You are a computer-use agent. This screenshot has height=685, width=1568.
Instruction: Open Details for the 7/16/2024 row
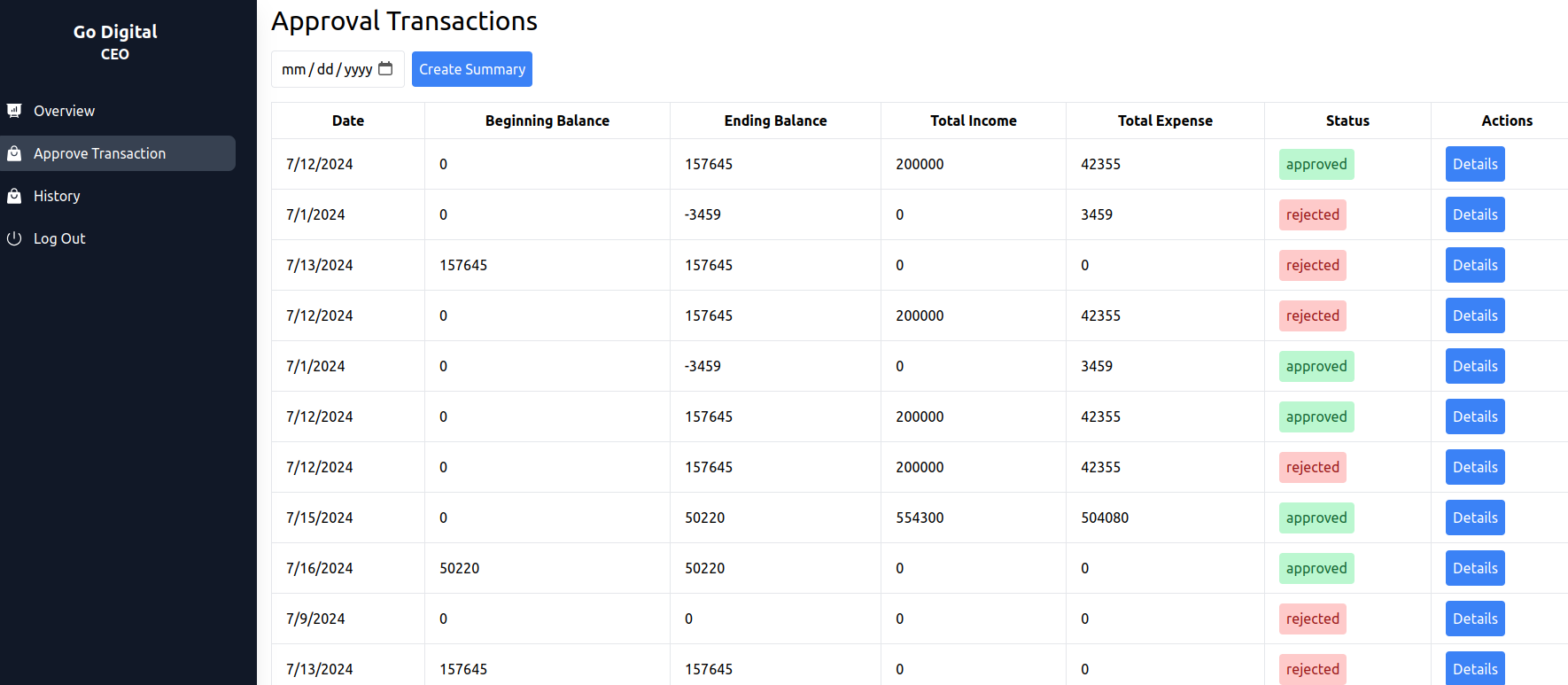coord(1474,568)
